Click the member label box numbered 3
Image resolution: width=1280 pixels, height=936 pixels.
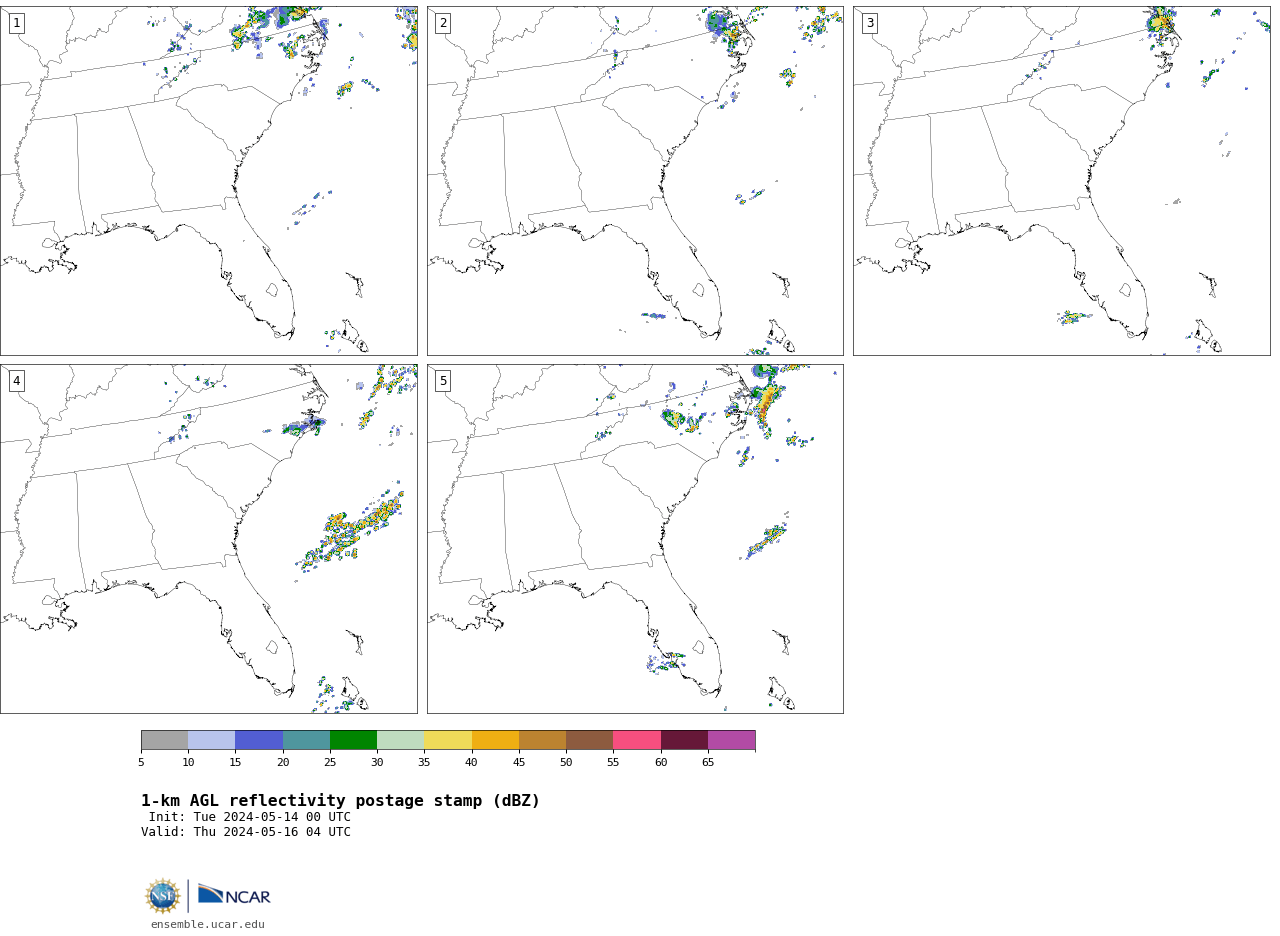pyautogui.click(x=870, y=23)
